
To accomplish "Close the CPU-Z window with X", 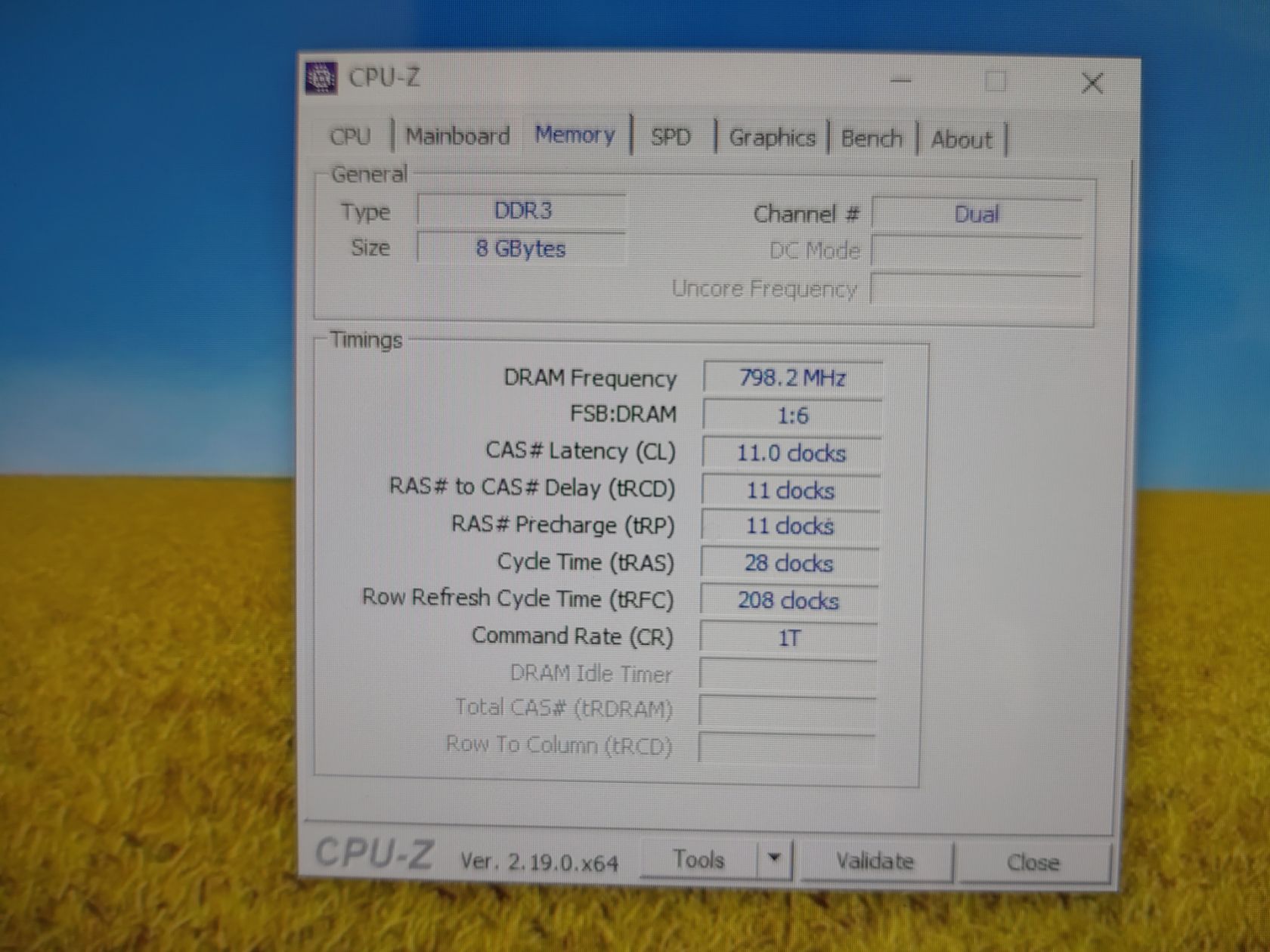I will tap(1092, 83).
